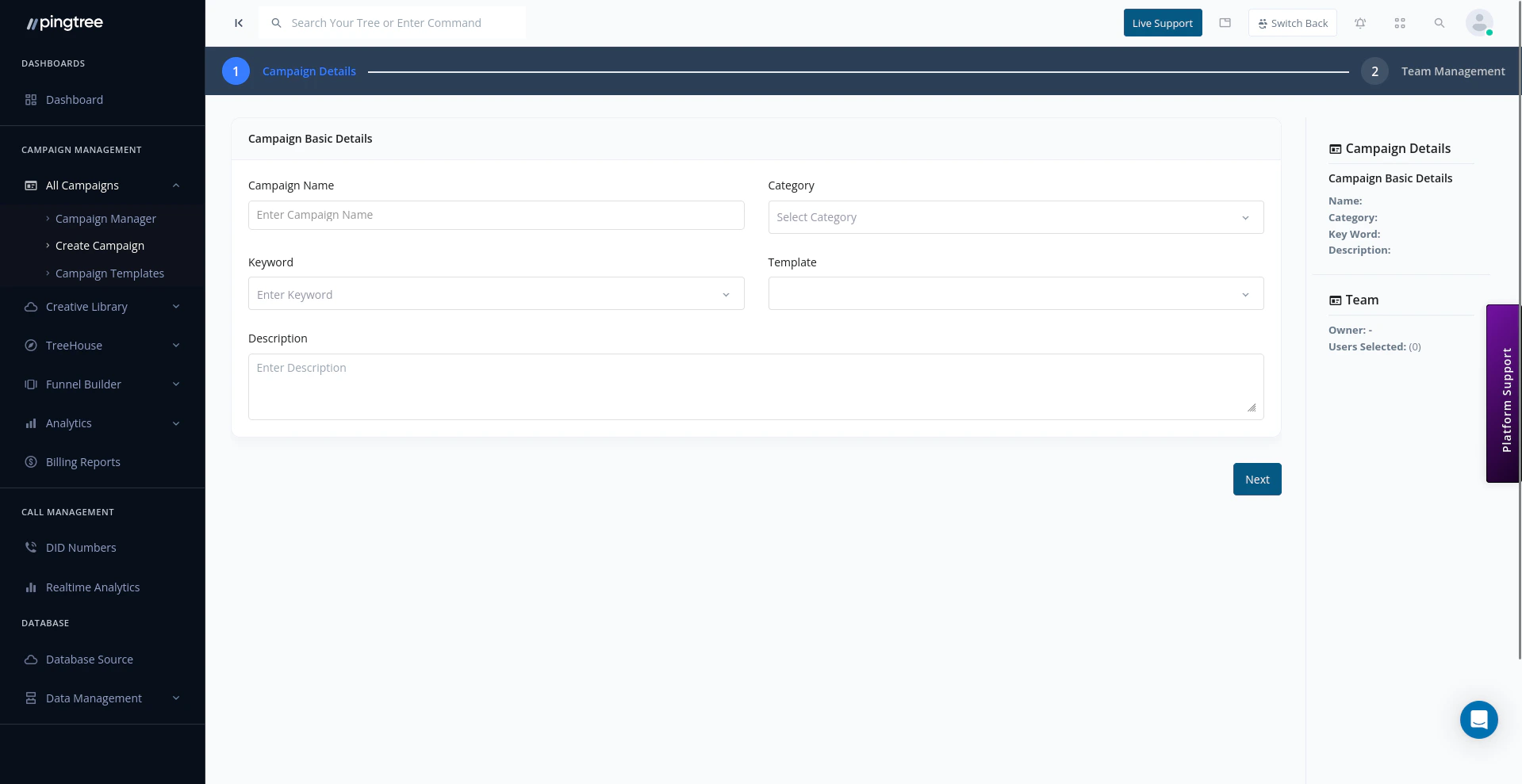
Task: Click step 1 circle in wizard
Action: pos(236,71)
